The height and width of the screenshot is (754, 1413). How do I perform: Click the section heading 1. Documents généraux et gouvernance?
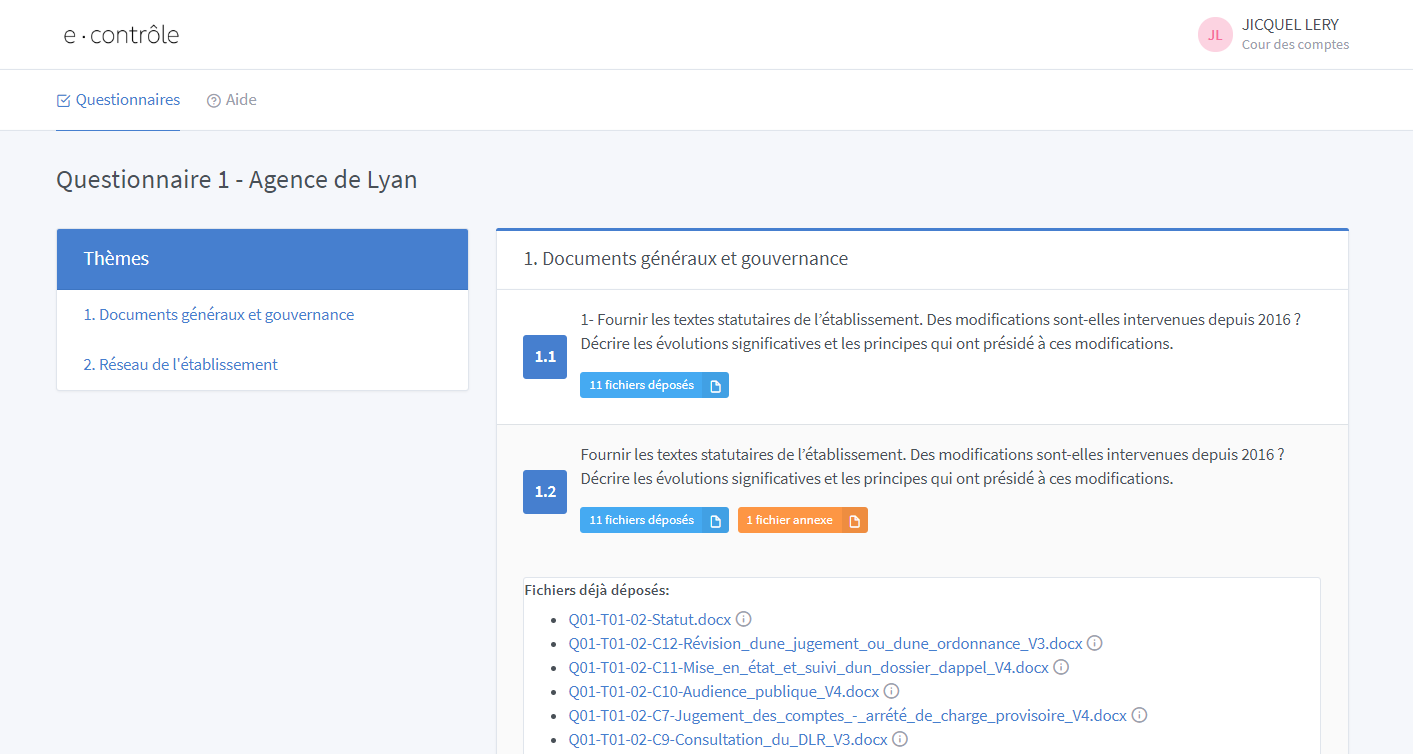[686, 259]
